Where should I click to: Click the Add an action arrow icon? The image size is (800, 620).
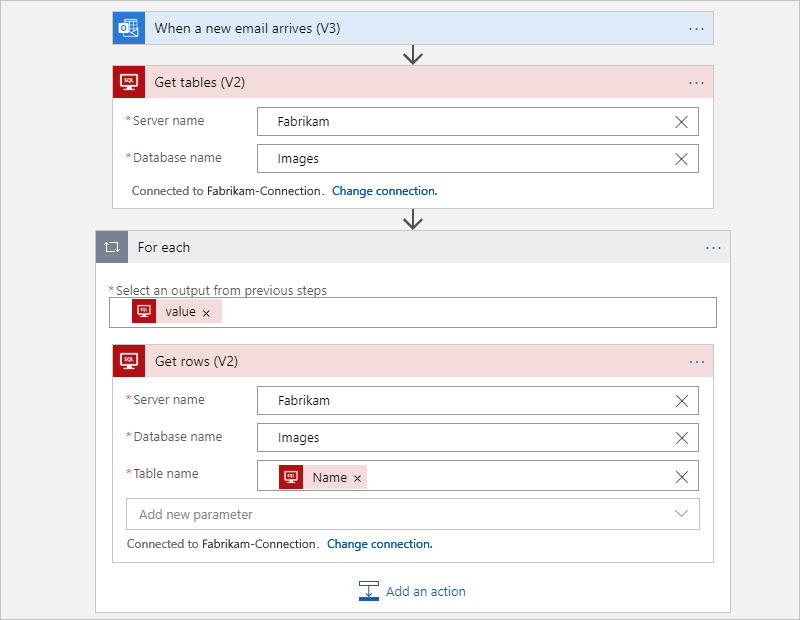point(369,591)
